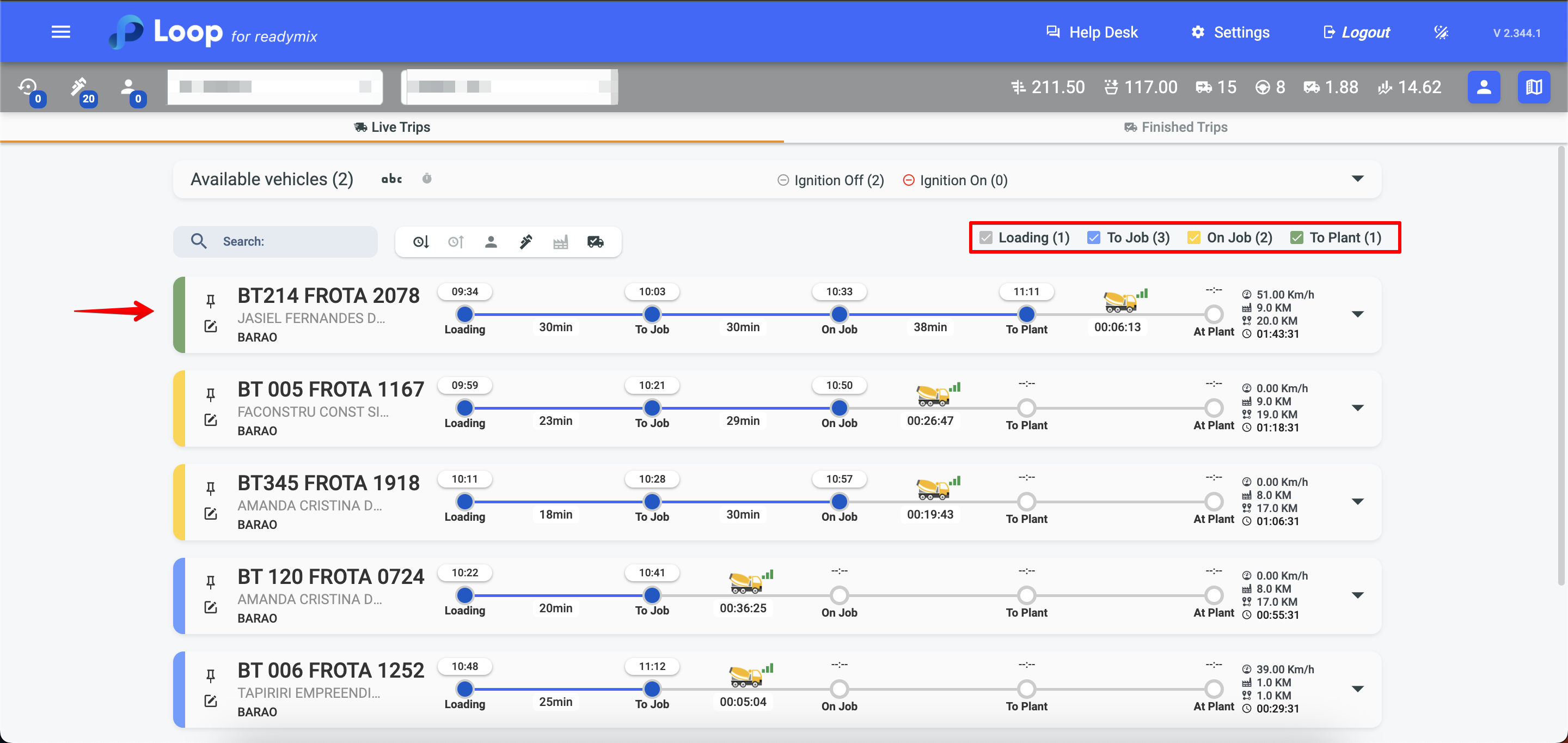Sort trips by time descending icon
Image resolution: width=1568 pixels, height=743 pixels.
click(x=421, y=242)
